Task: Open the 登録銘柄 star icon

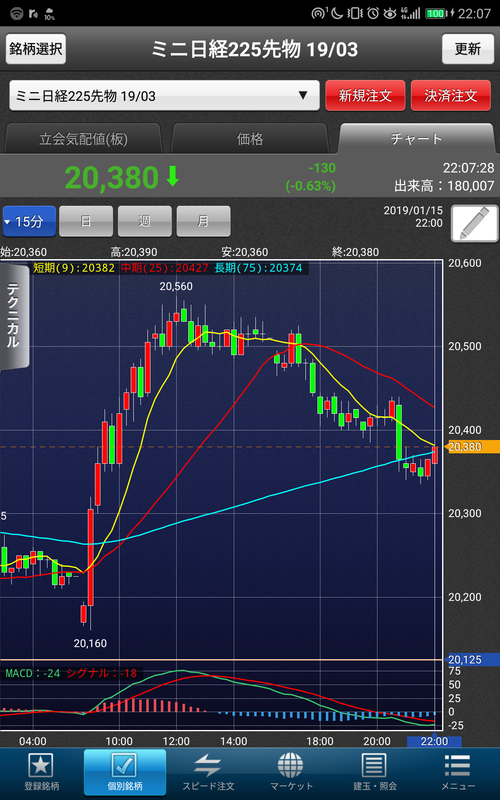Action: pyautogui.click(x=41, y=765)
